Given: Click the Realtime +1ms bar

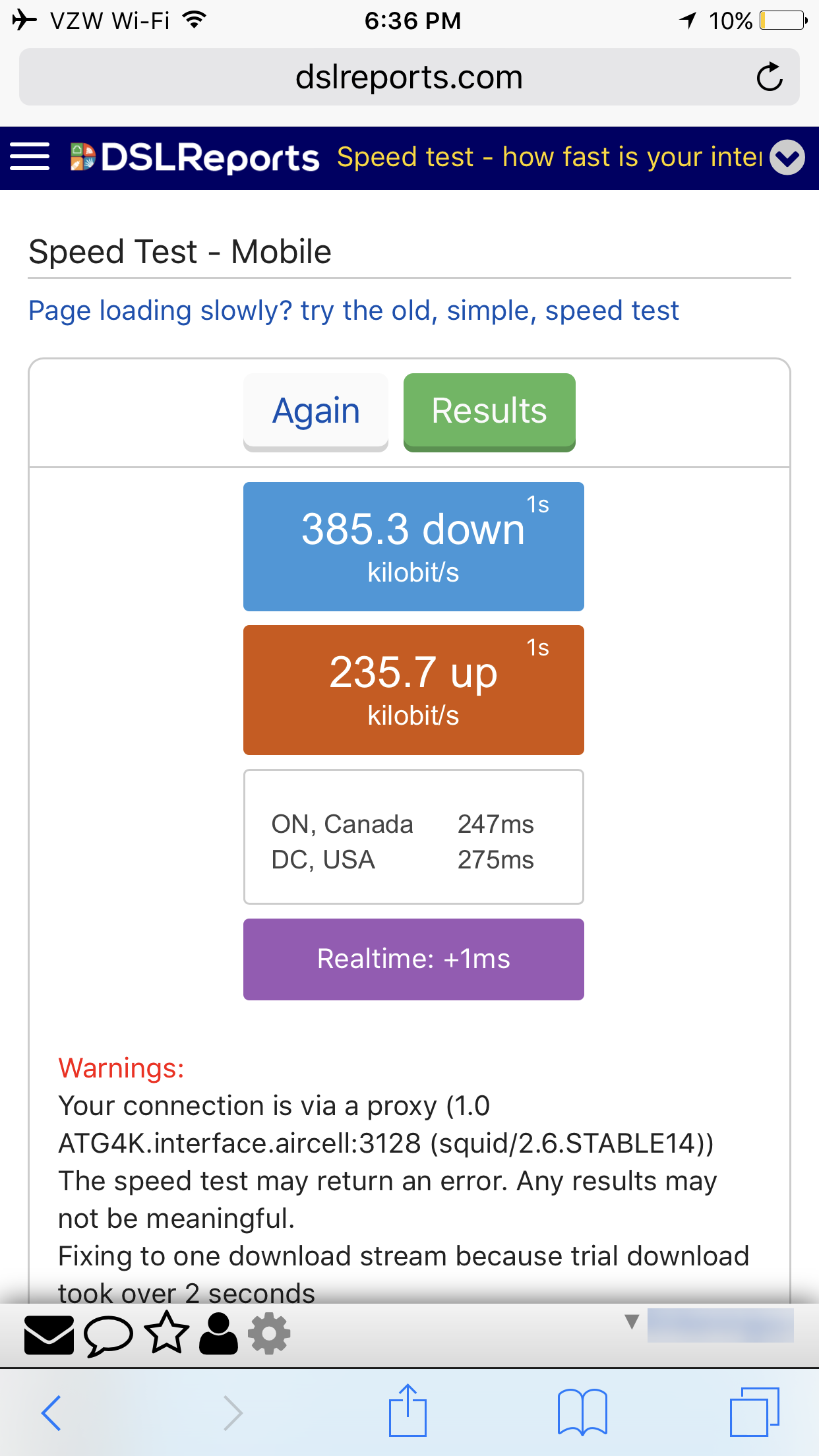Looking at the screenshot, I should pos(413,959).
